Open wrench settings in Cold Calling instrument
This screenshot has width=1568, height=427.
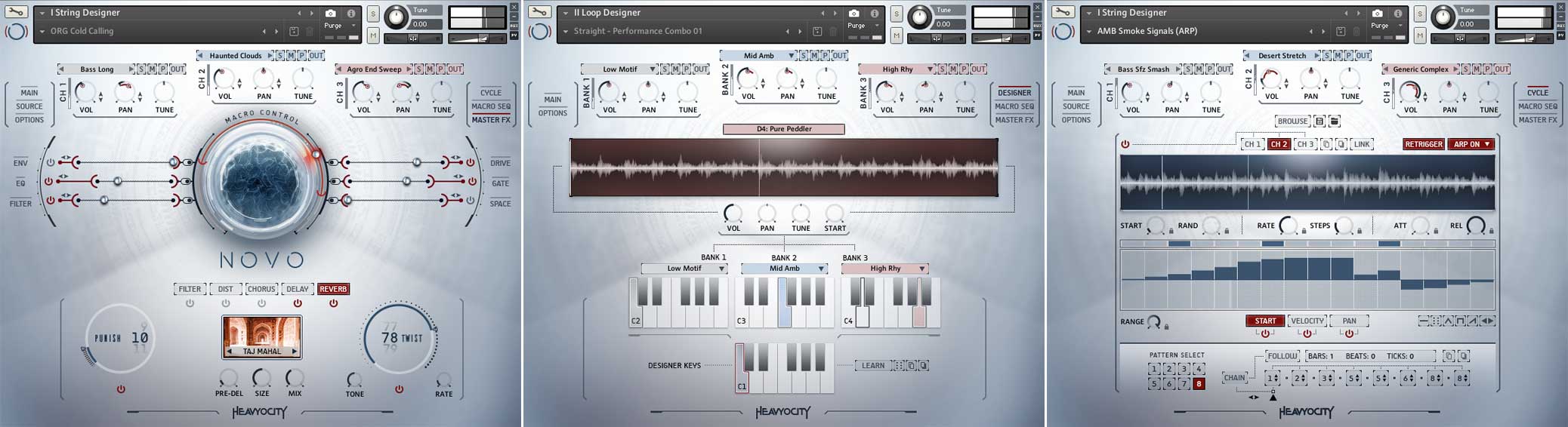pos(16,13)
